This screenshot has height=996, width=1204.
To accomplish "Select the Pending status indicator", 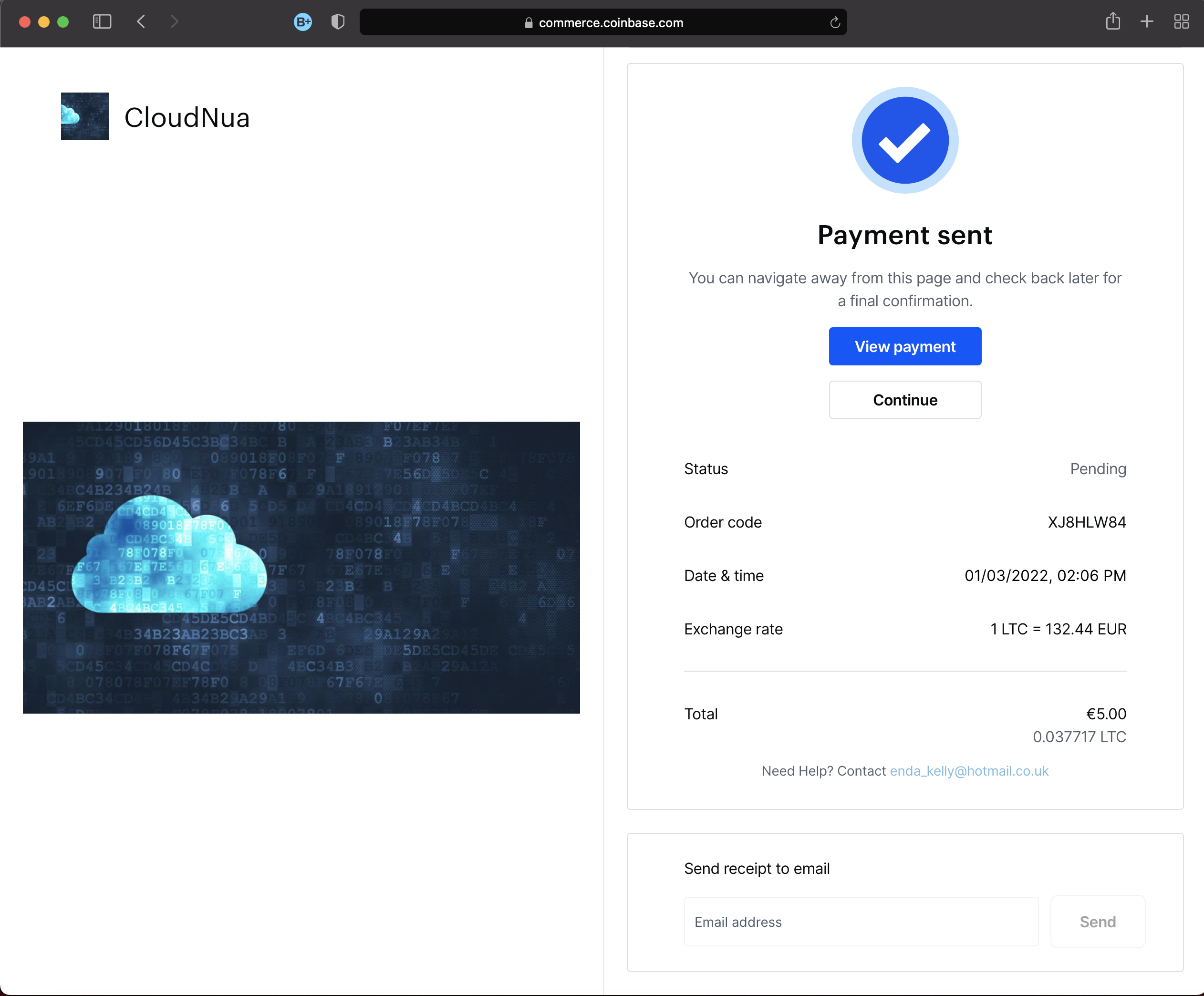I will (x=1098, y=468).
